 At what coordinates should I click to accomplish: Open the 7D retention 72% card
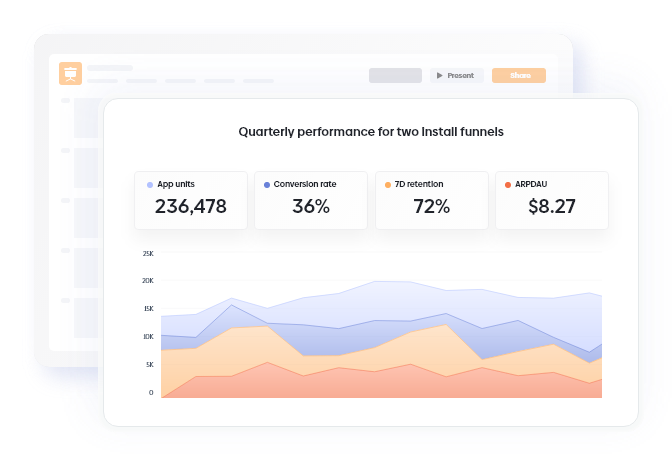pos(432,200)
